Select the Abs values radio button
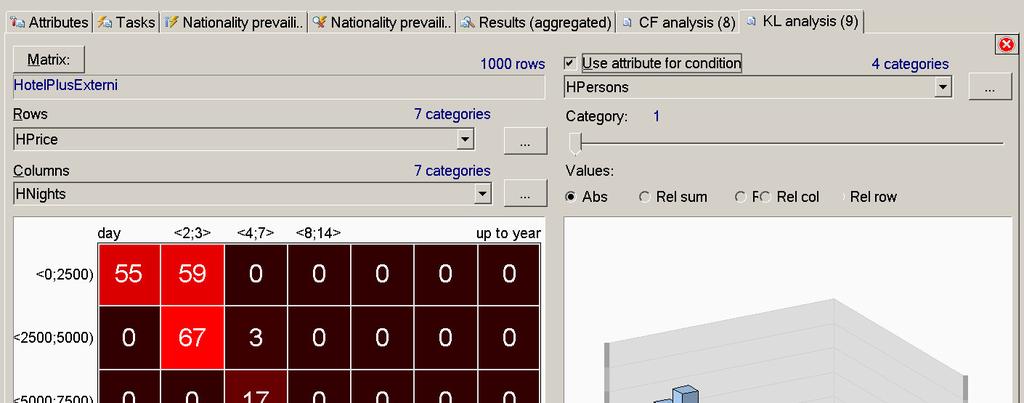 [571, 197]
